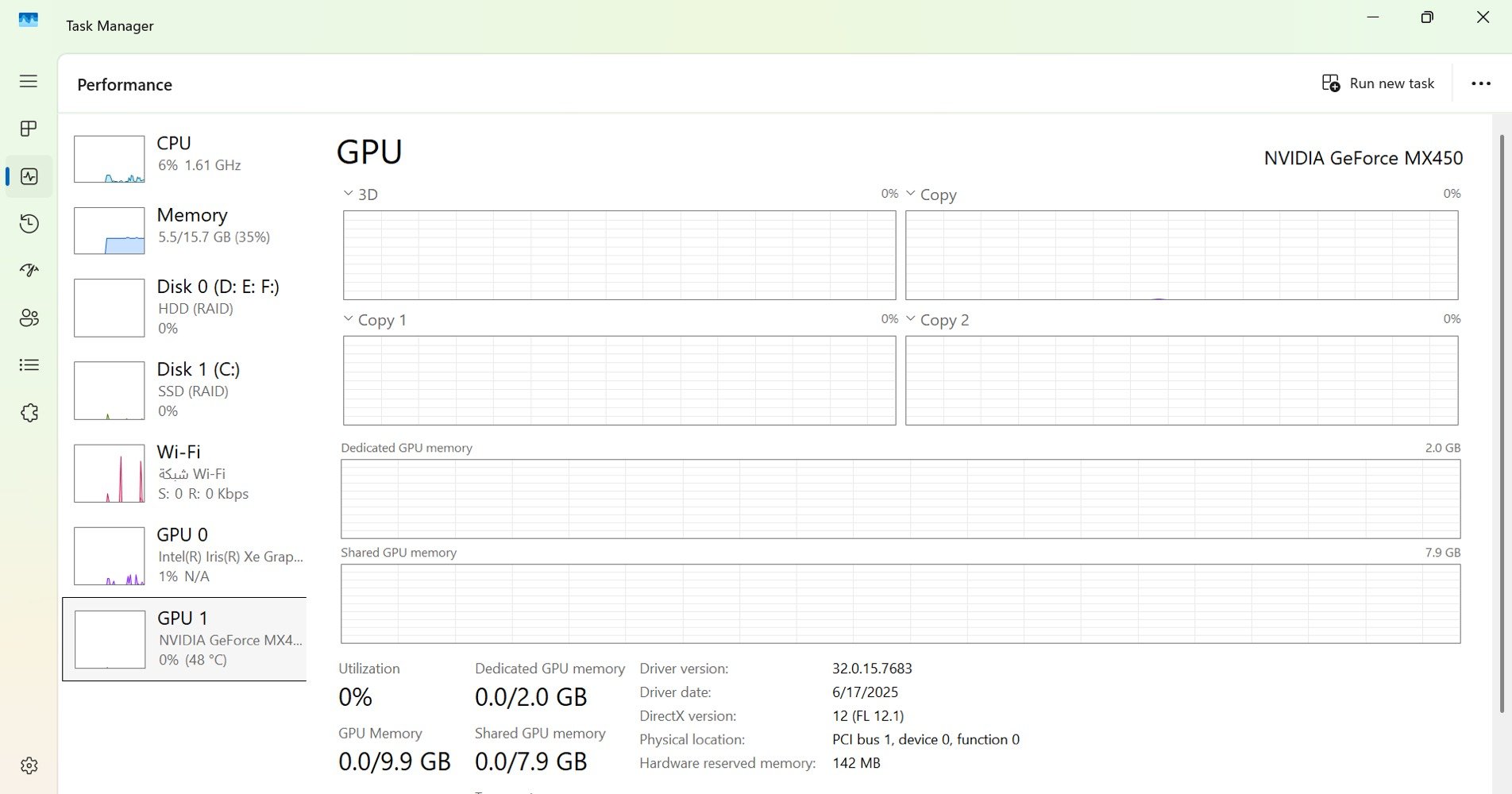Click the Shared GPU memory value 0.0/7.9 GB
Image resolution: width=1512 pixels, height=794 pixels.
coord(530,762)
